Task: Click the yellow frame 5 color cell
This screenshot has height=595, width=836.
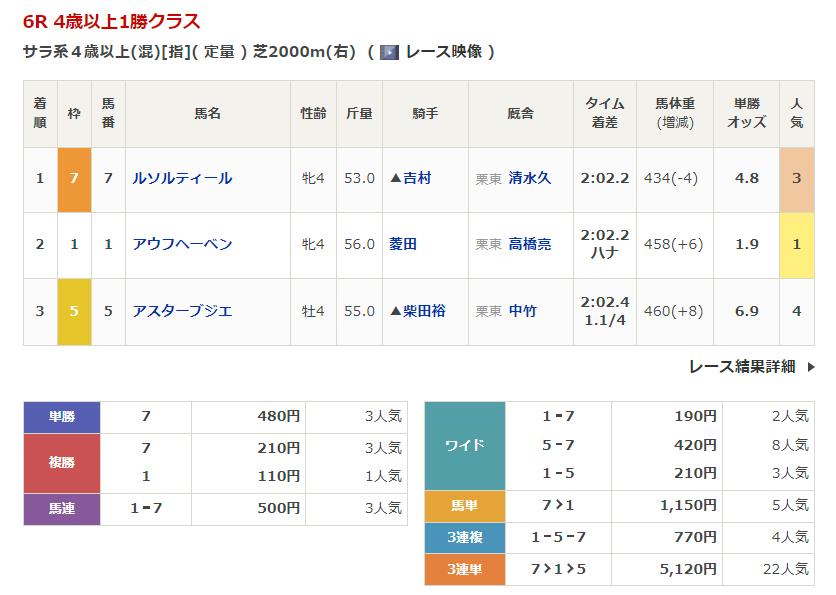Action: coord(74,311)
